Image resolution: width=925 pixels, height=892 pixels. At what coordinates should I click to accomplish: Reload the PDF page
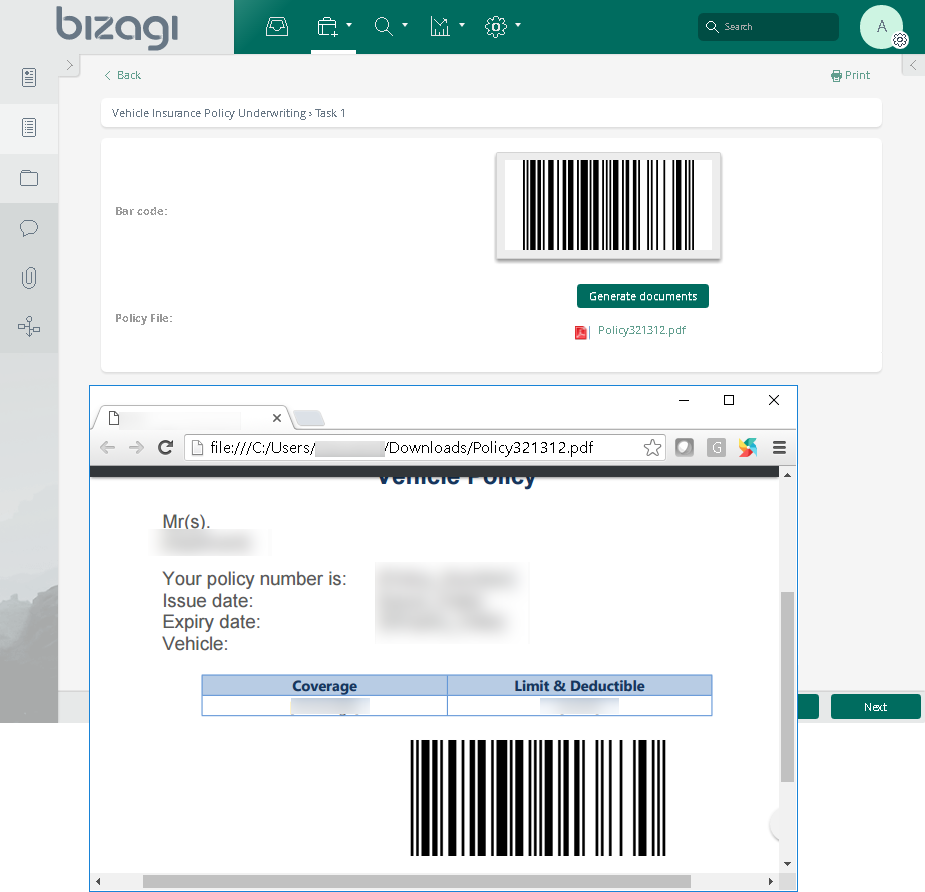point(166,447)
